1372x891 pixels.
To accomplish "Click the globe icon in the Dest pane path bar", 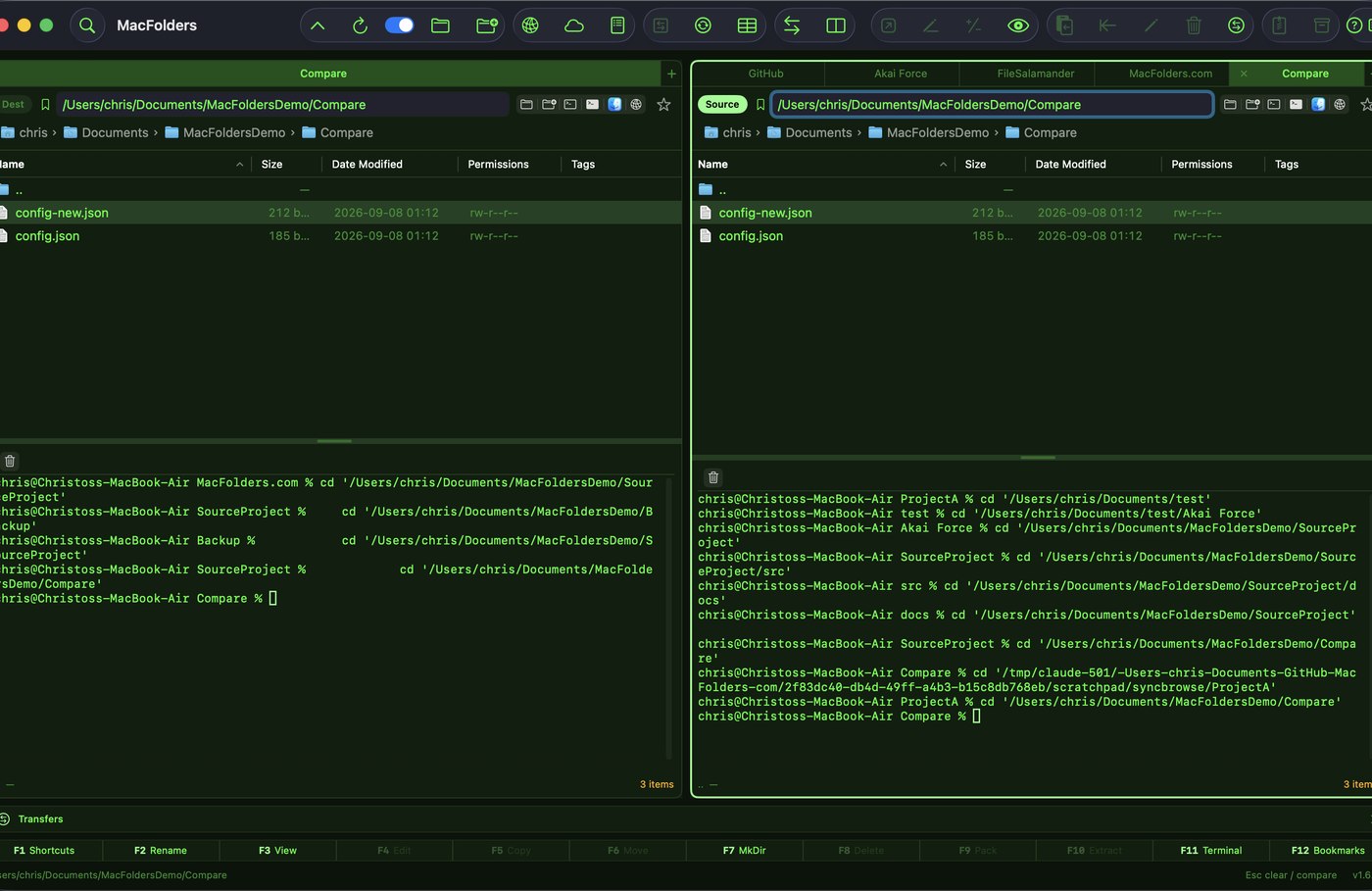I will click(x=636, y=105).
